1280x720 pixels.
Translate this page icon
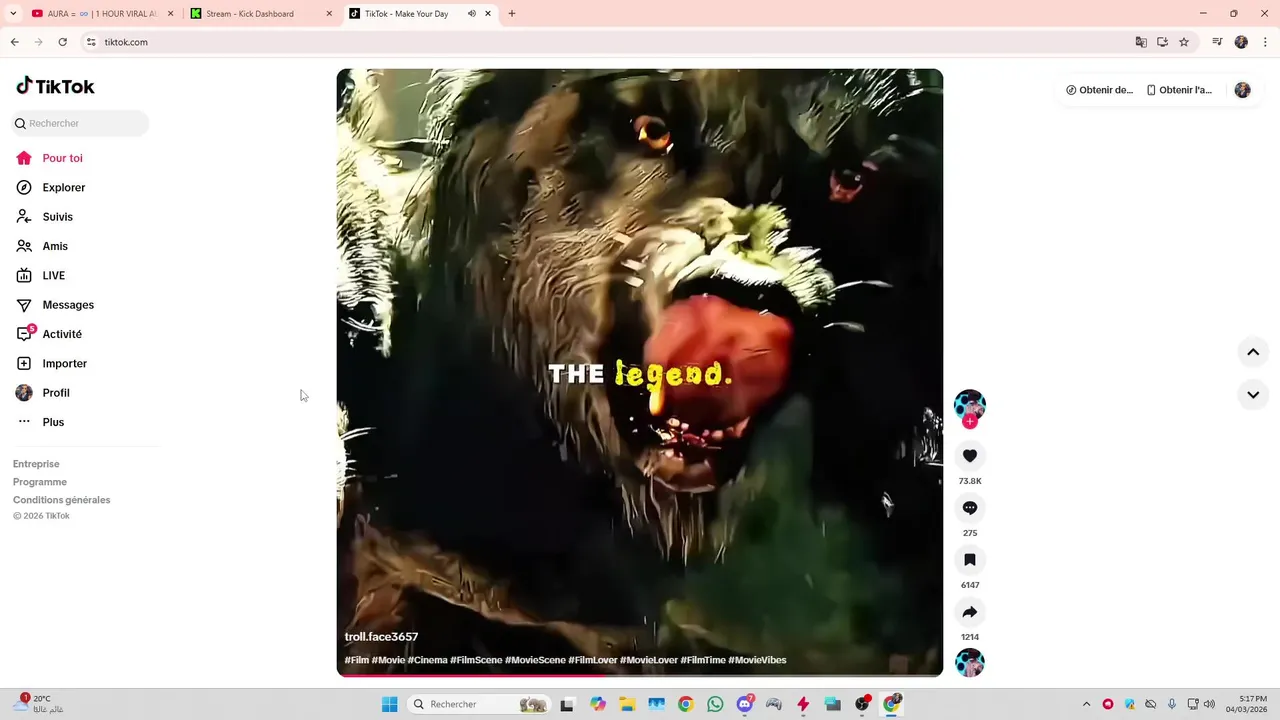tap(1141, 42)
